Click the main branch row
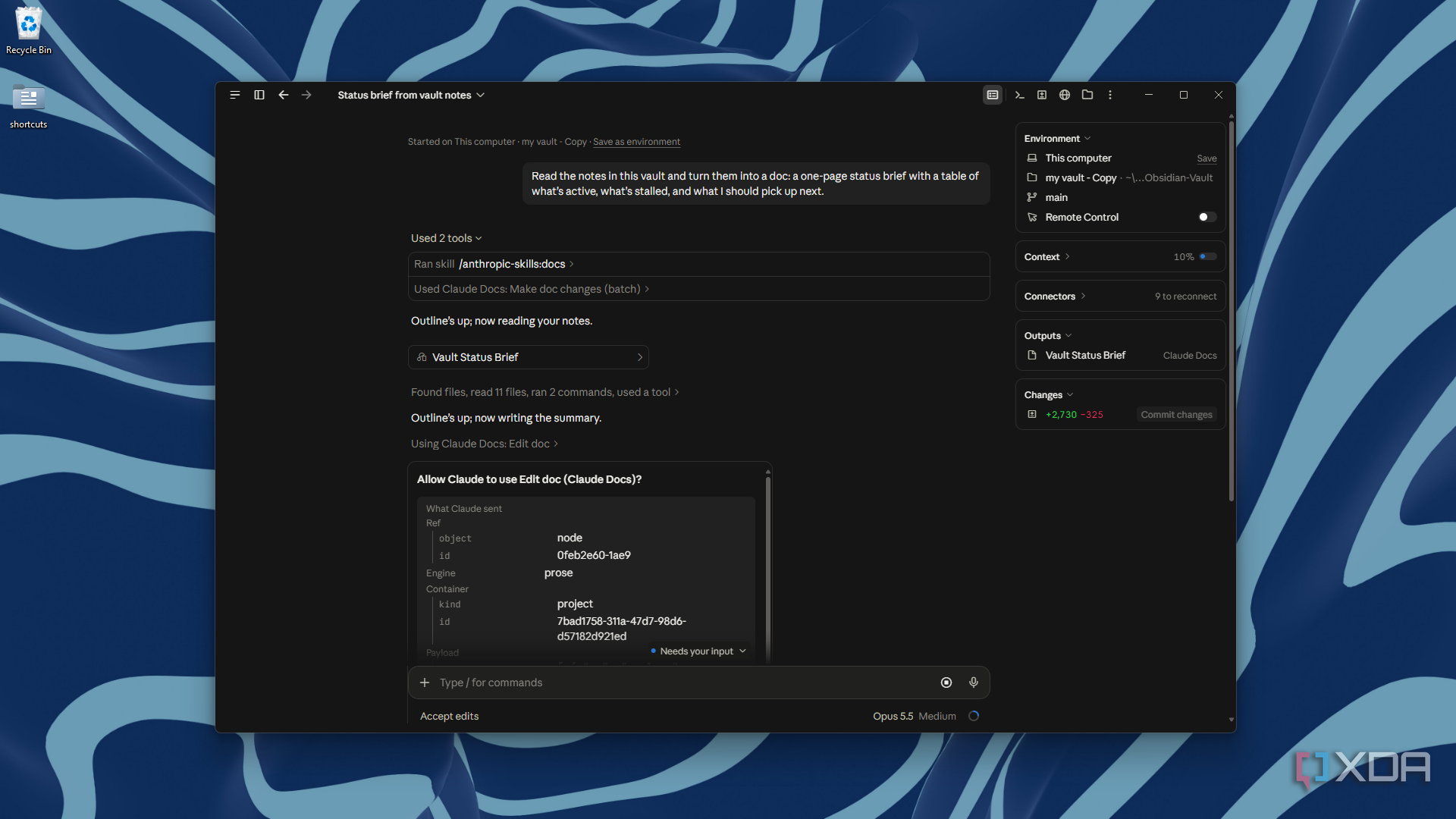1456x819 pixels. [x=1121, y=198]
